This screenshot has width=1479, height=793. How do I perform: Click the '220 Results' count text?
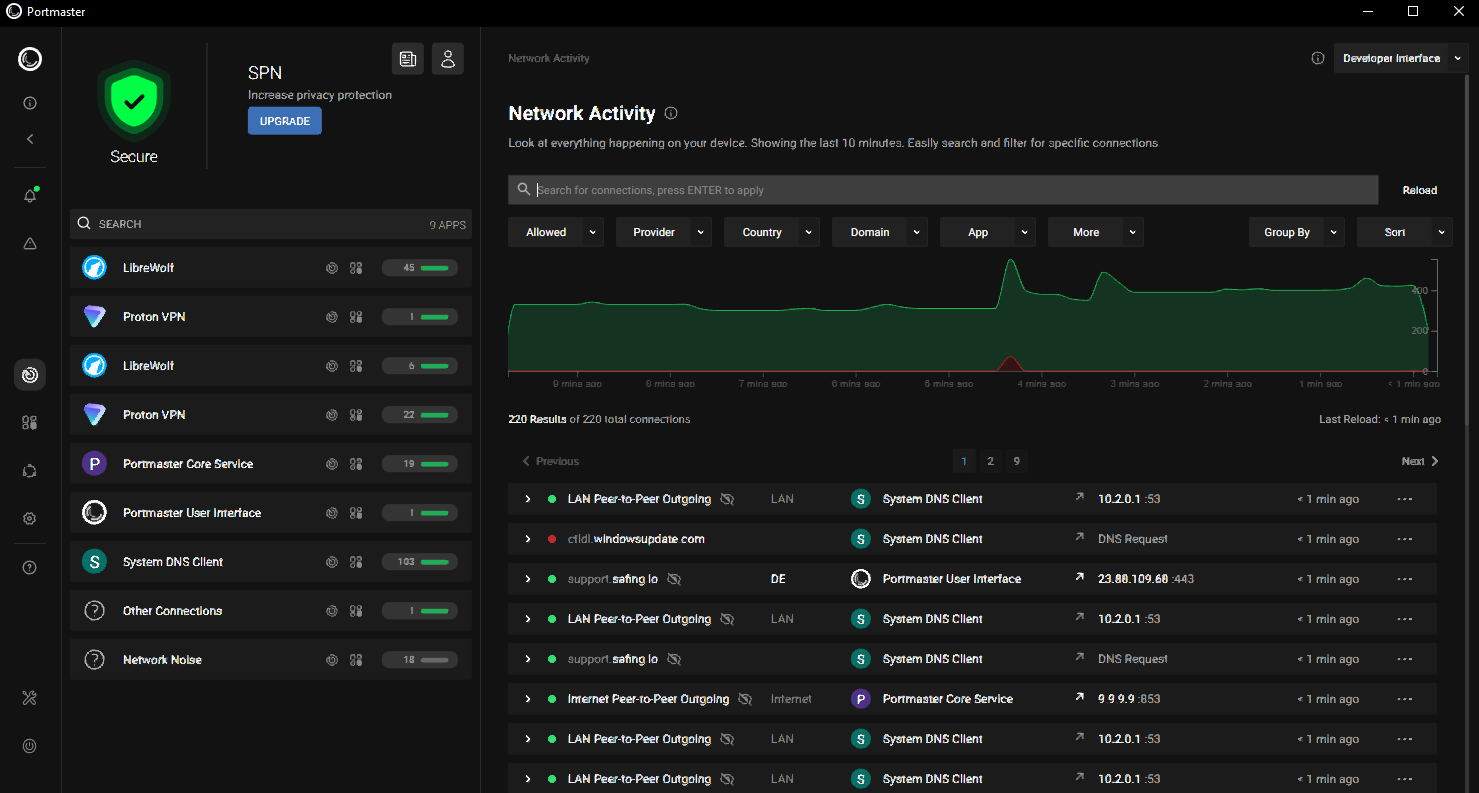[537, 419]
